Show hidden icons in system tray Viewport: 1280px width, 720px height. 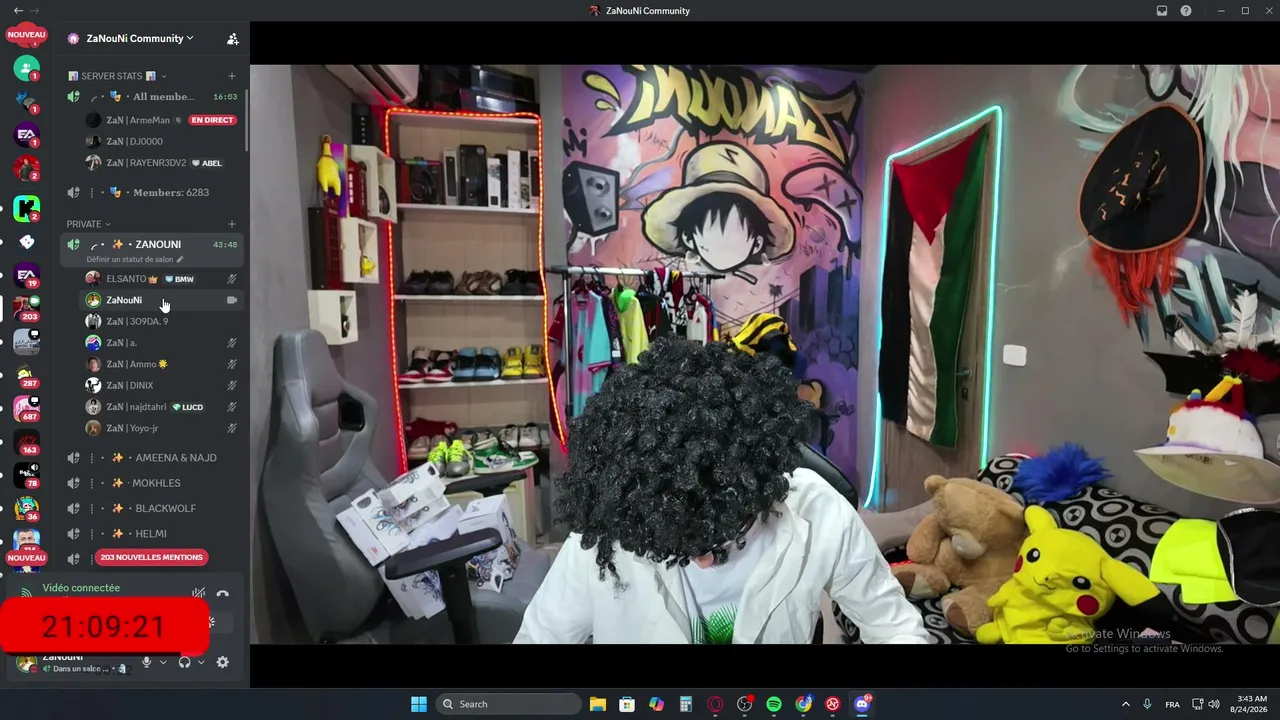pos(1125,704)
